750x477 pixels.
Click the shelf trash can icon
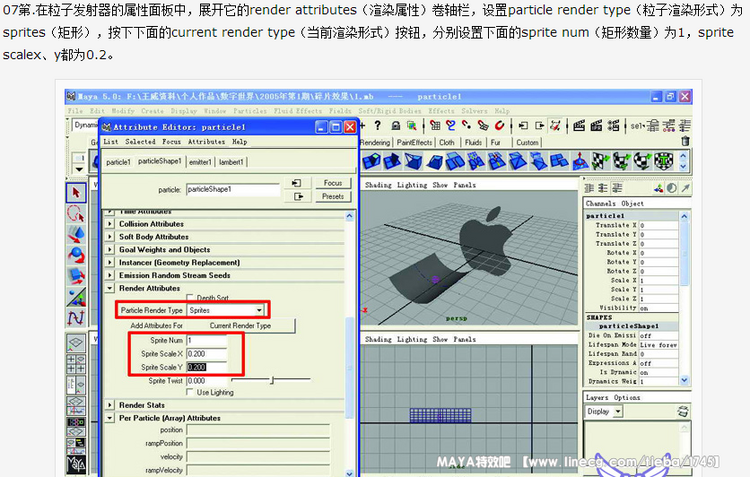point(685,141)
